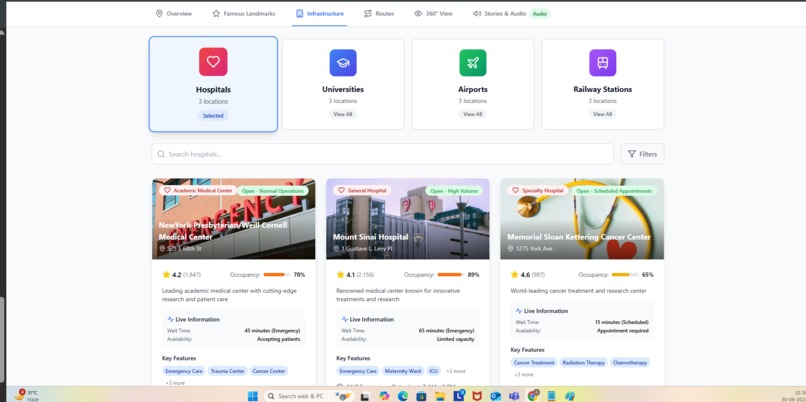Click the Memorial Sloan Kettering stethoscope photo

[x=582, y=218]
